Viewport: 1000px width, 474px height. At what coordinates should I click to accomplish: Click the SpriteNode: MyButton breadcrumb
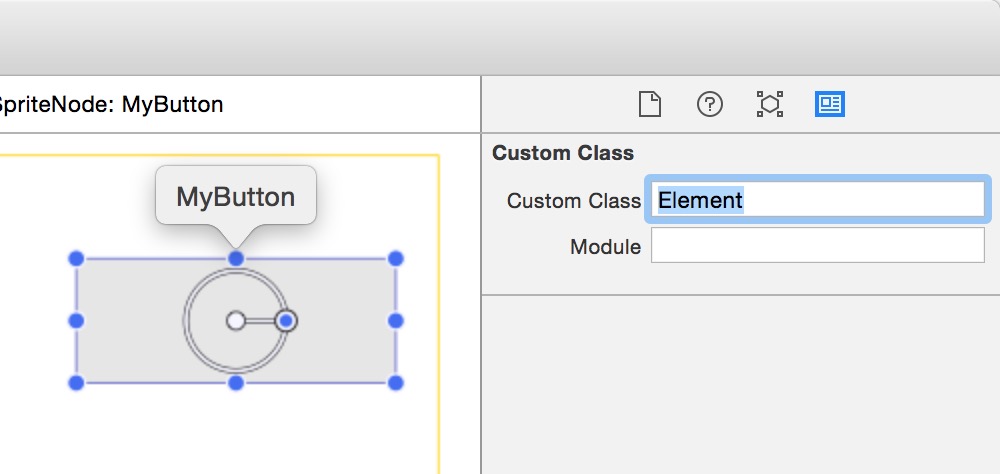click(110, 104)
